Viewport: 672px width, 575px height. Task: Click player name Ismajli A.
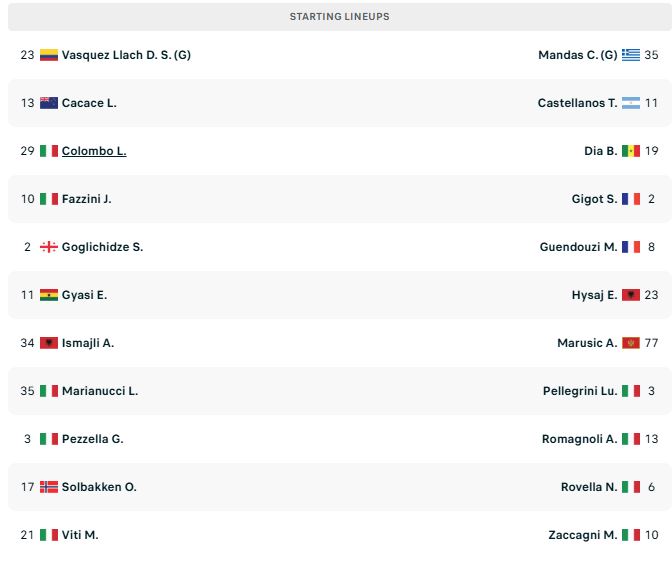pos(88,343)
